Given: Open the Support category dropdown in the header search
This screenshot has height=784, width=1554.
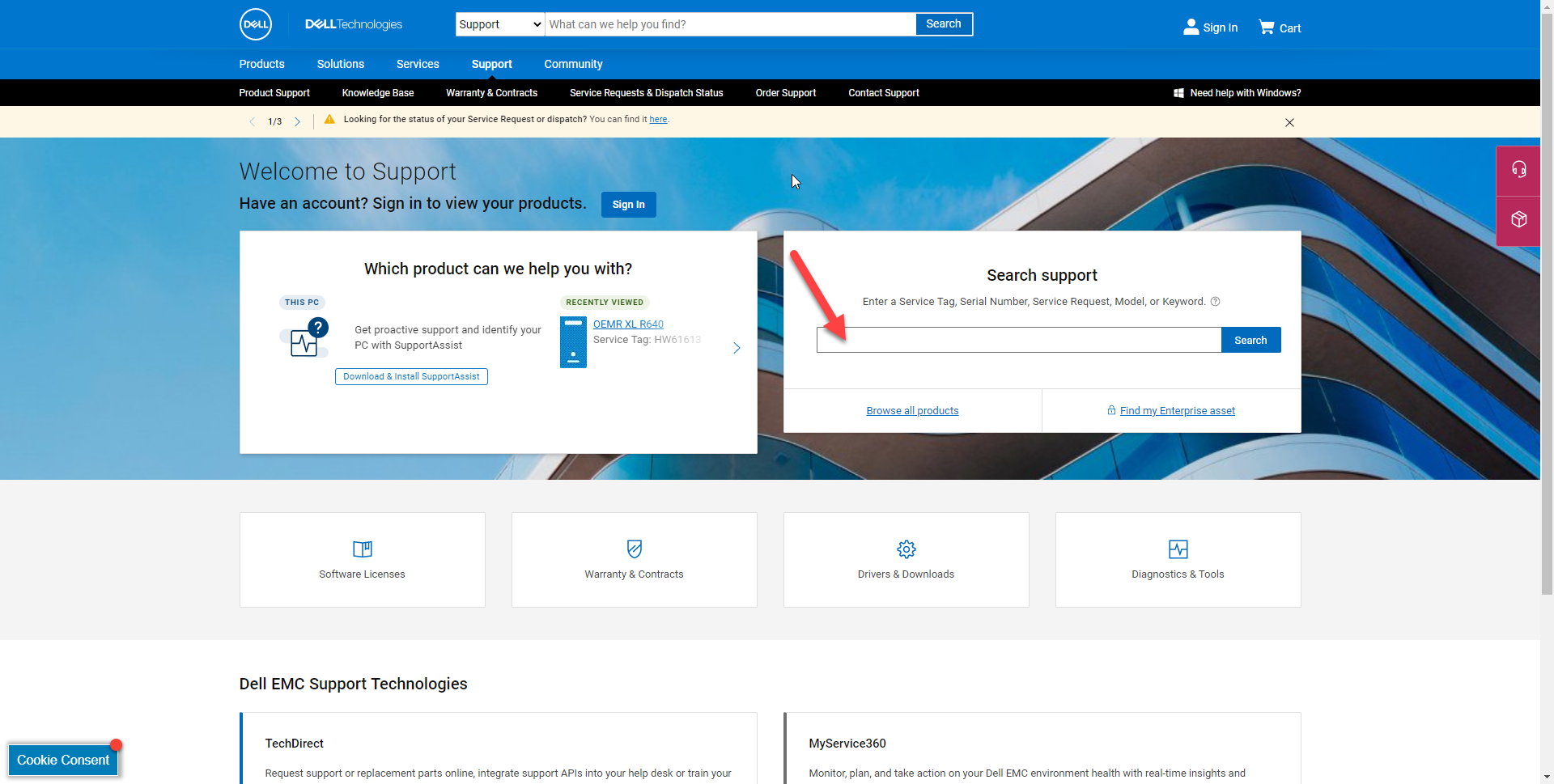Looking at the screenshot, I should (x=500, y=24).
